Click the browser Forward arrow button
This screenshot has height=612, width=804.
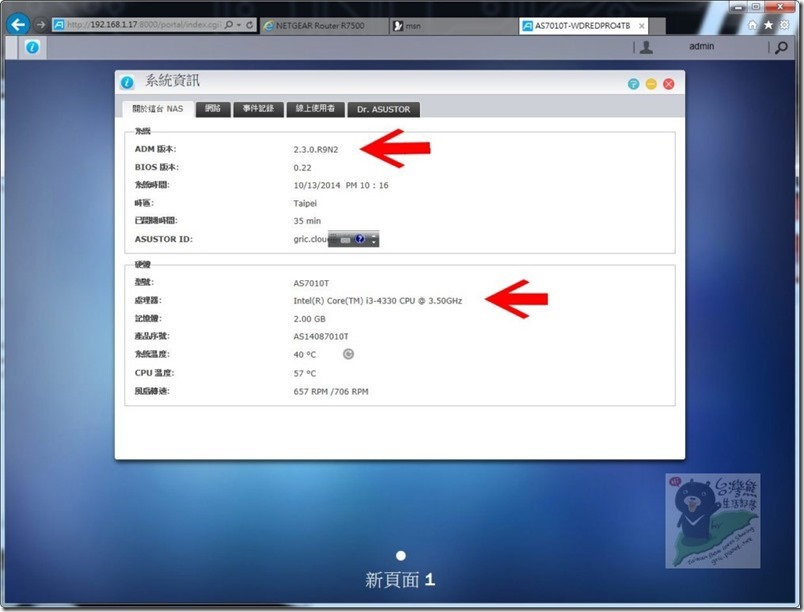tap(41, 24)
